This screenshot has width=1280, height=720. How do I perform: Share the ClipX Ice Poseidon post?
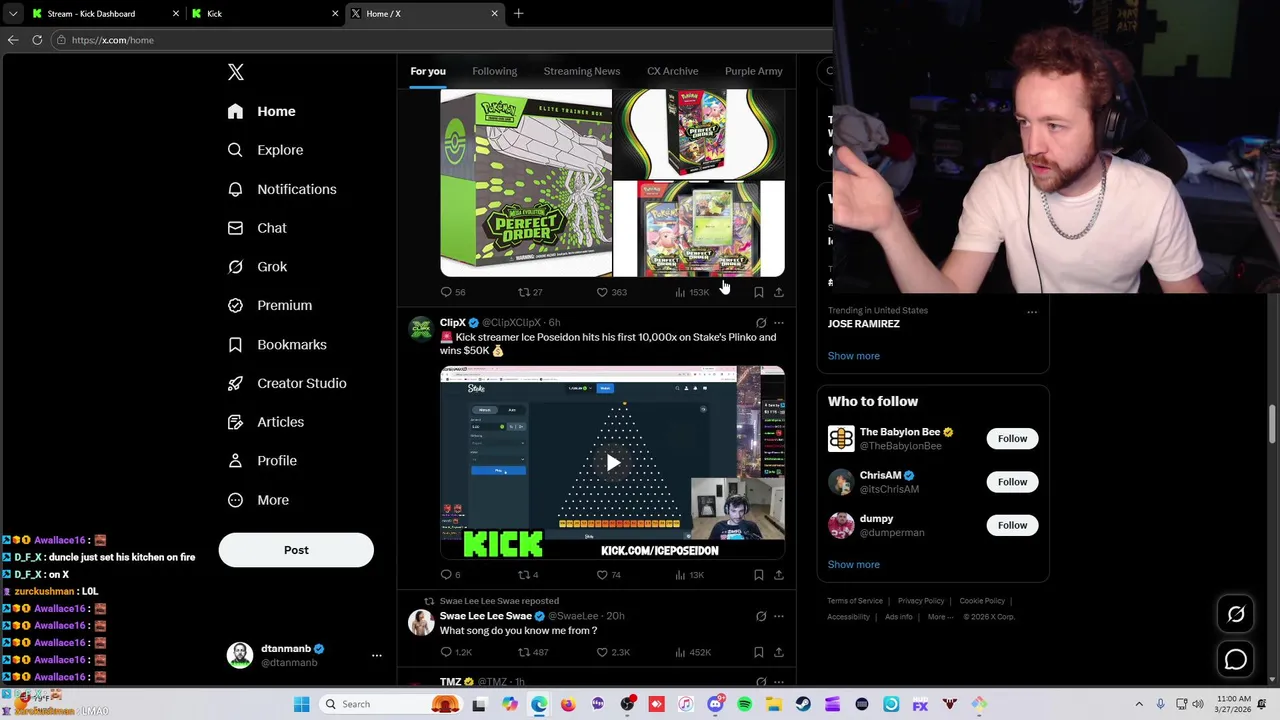pos(779,575)
